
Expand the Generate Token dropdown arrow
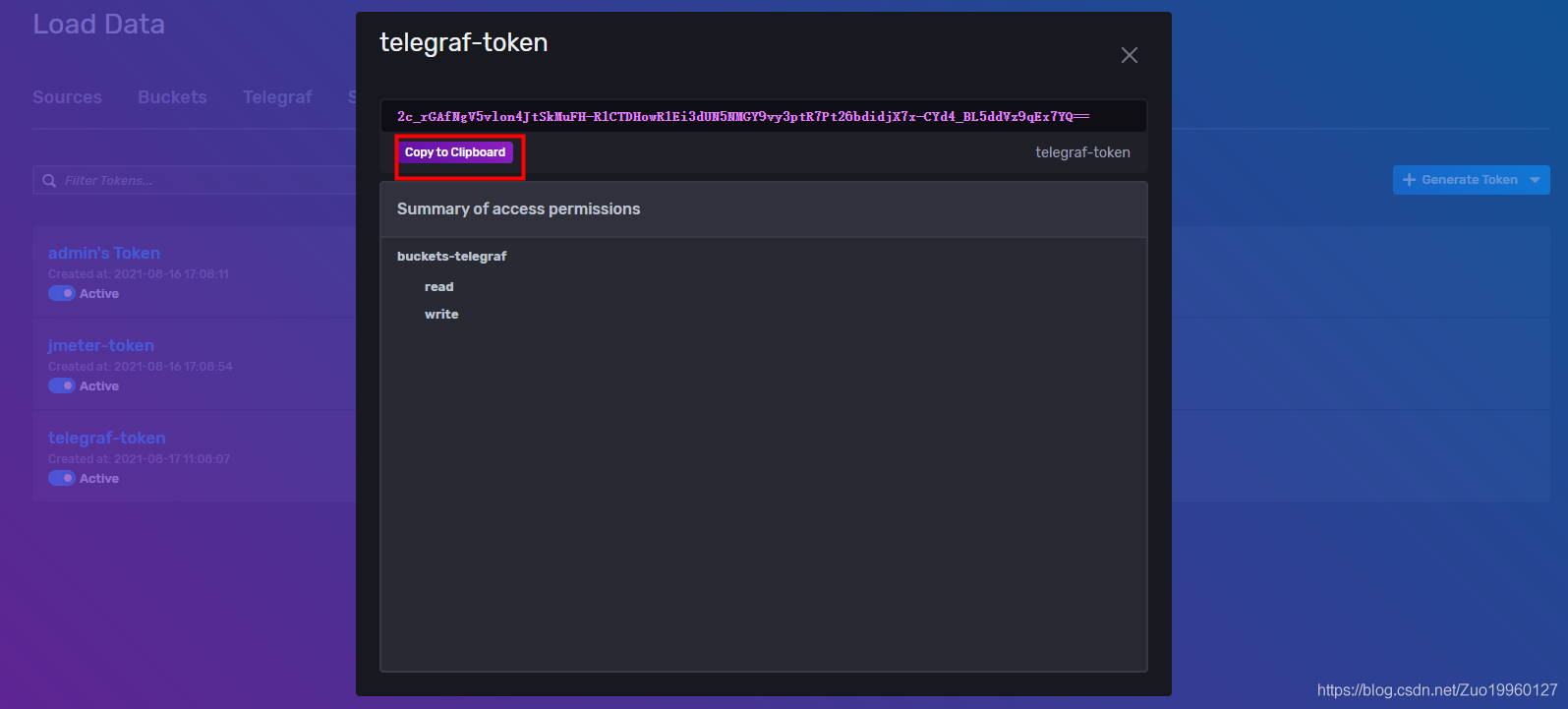click(1536, 180)
